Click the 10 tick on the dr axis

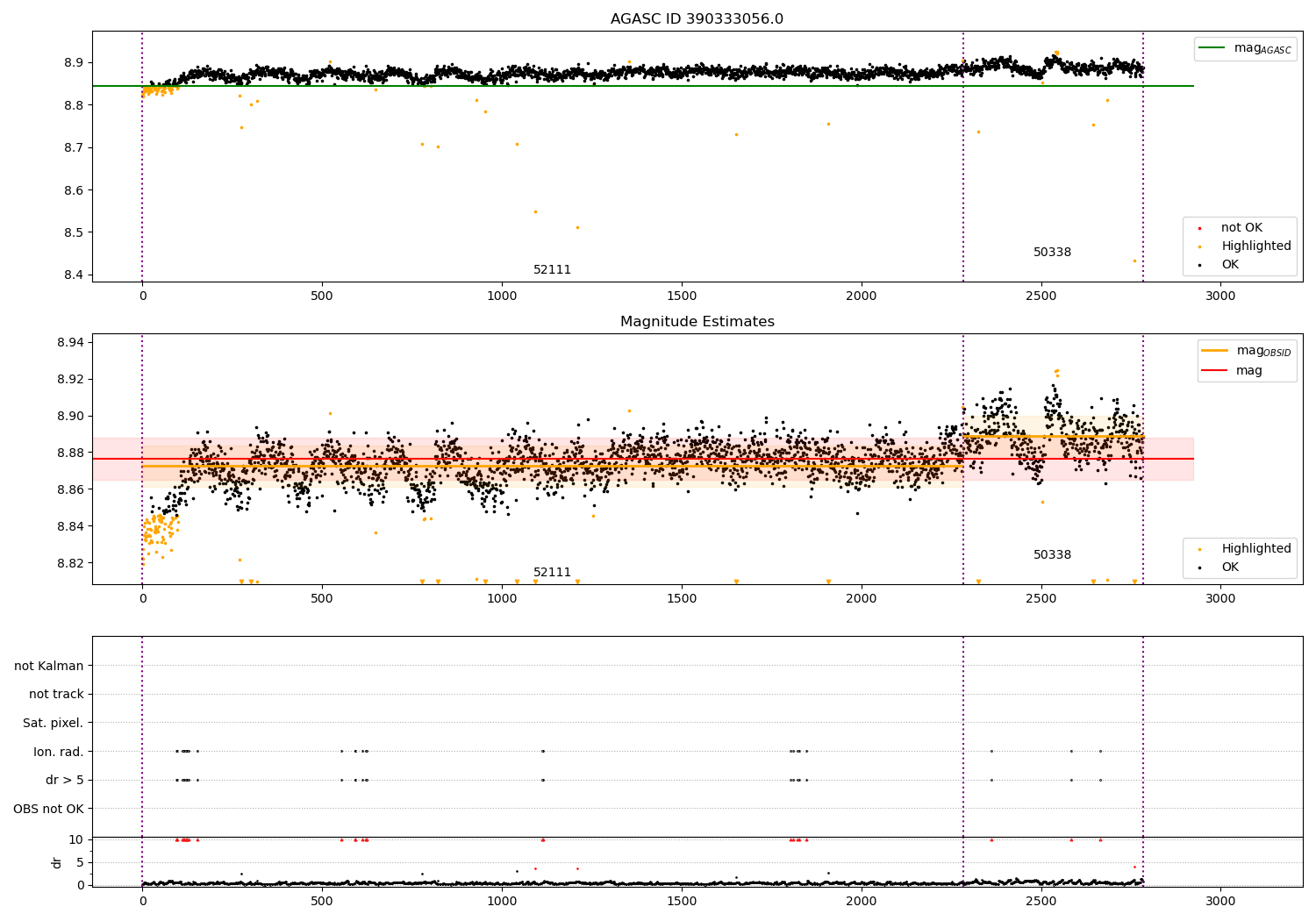click(76, 839)
